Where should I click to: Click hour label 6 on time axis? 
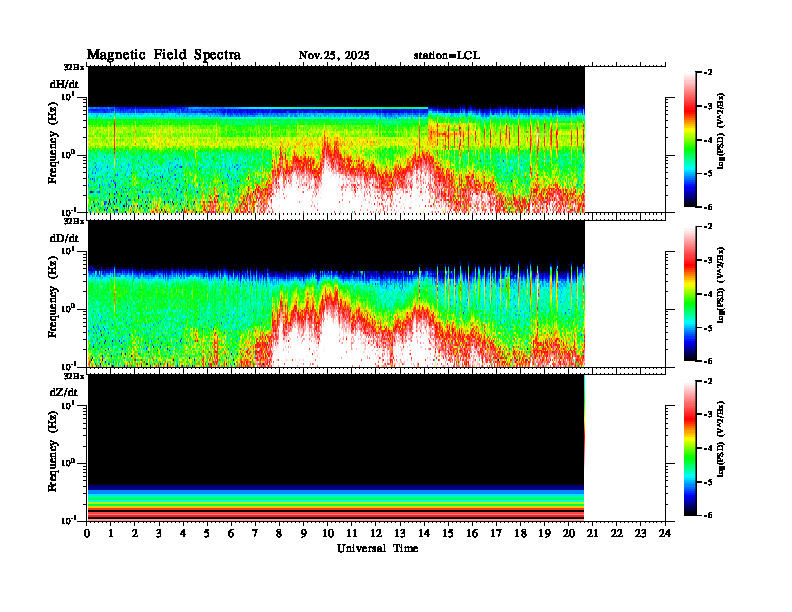[231, 533]
